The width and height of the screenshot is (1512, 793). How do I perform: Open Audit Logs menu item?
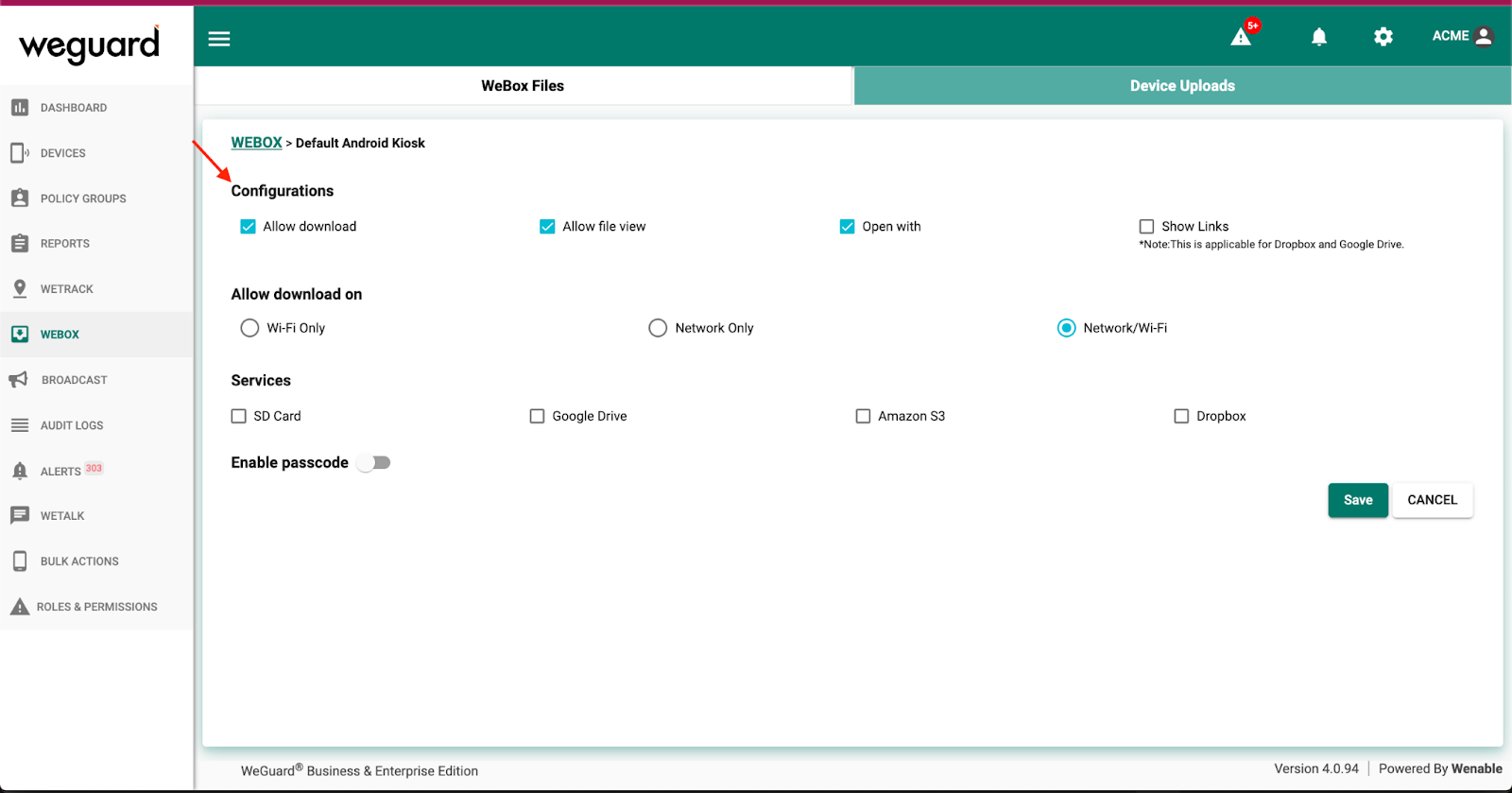[96, 425]
